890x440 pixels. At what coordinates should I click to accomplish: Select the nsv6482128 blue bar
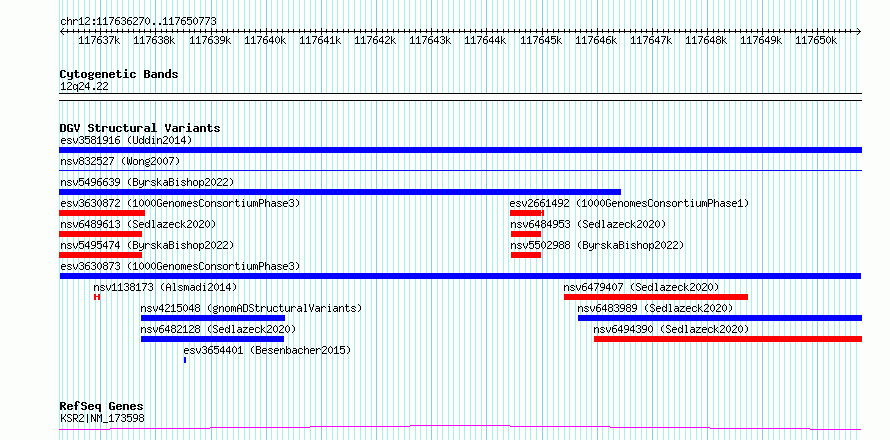click(x=212, y=339)
